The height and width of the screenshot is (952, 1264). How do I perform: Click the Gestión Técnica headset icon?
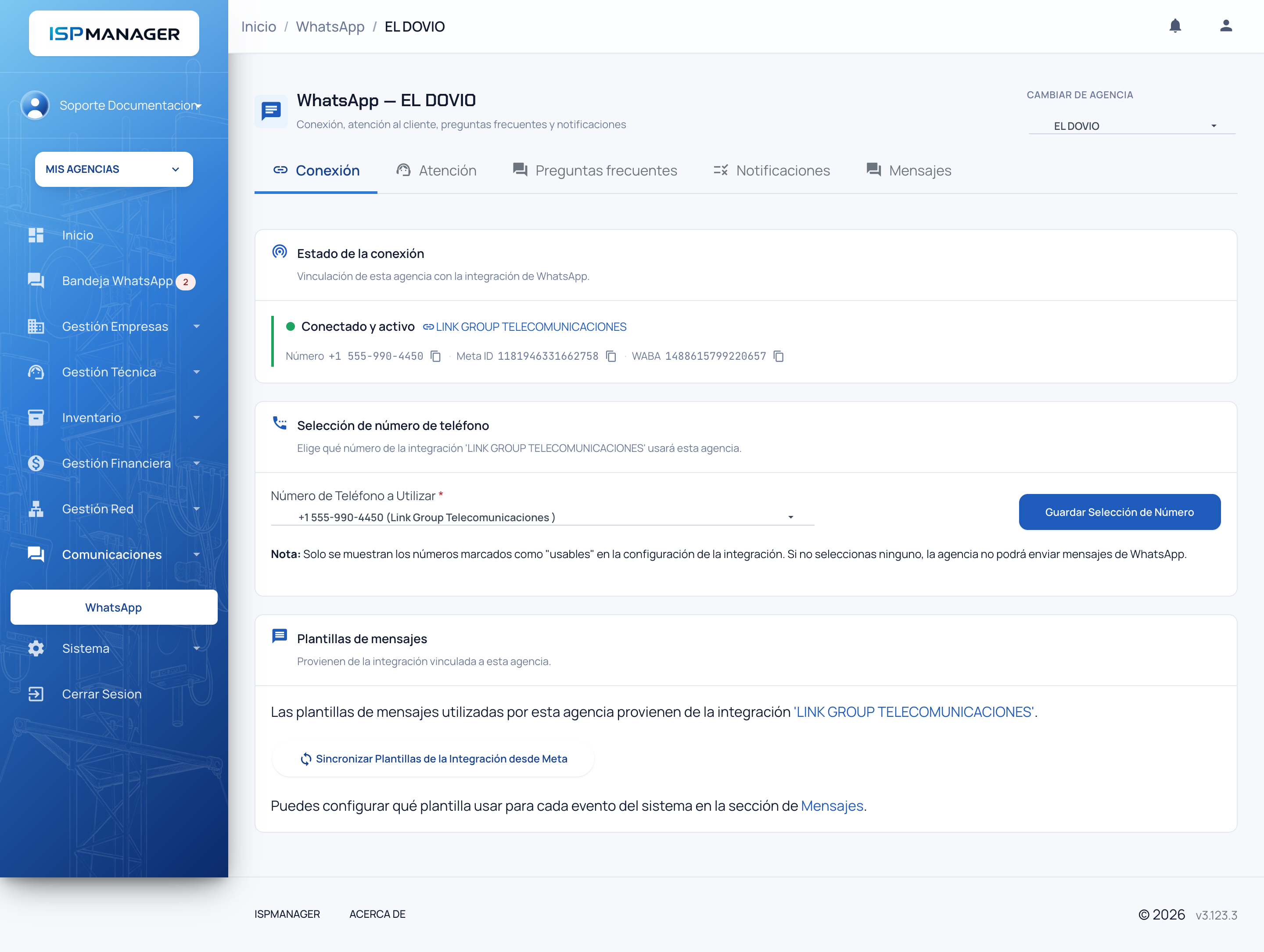tap(36, 372)
